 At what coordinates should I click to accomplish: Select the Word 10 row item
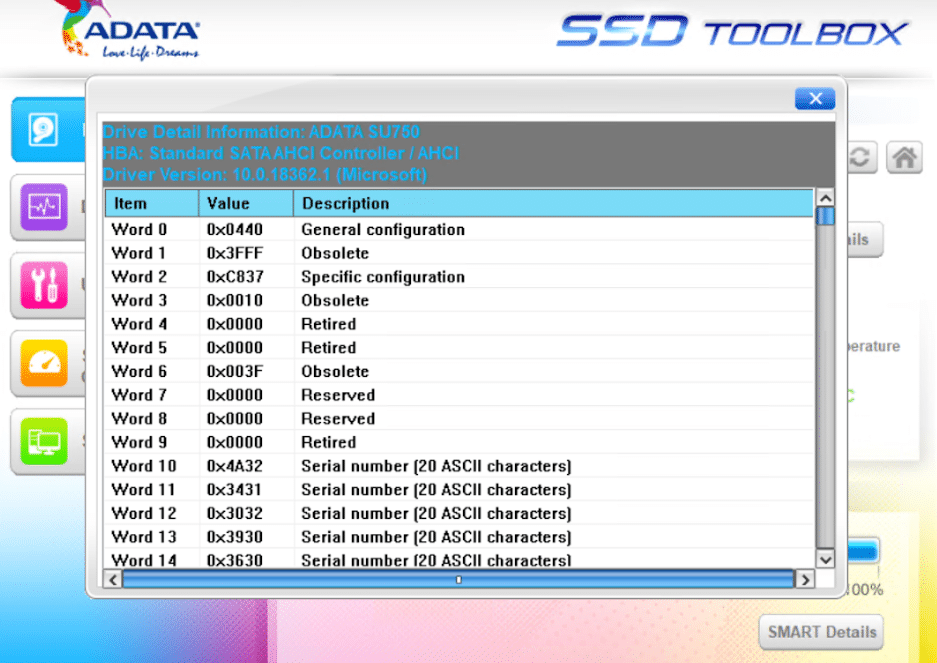click(x=144, y=466)
